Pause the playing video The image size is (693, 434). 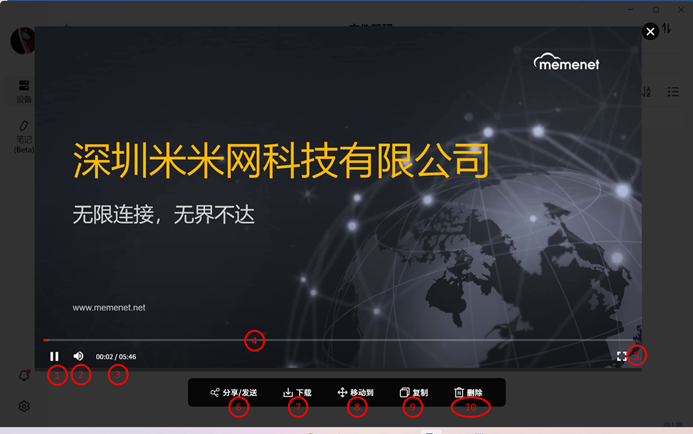point(55,356)
